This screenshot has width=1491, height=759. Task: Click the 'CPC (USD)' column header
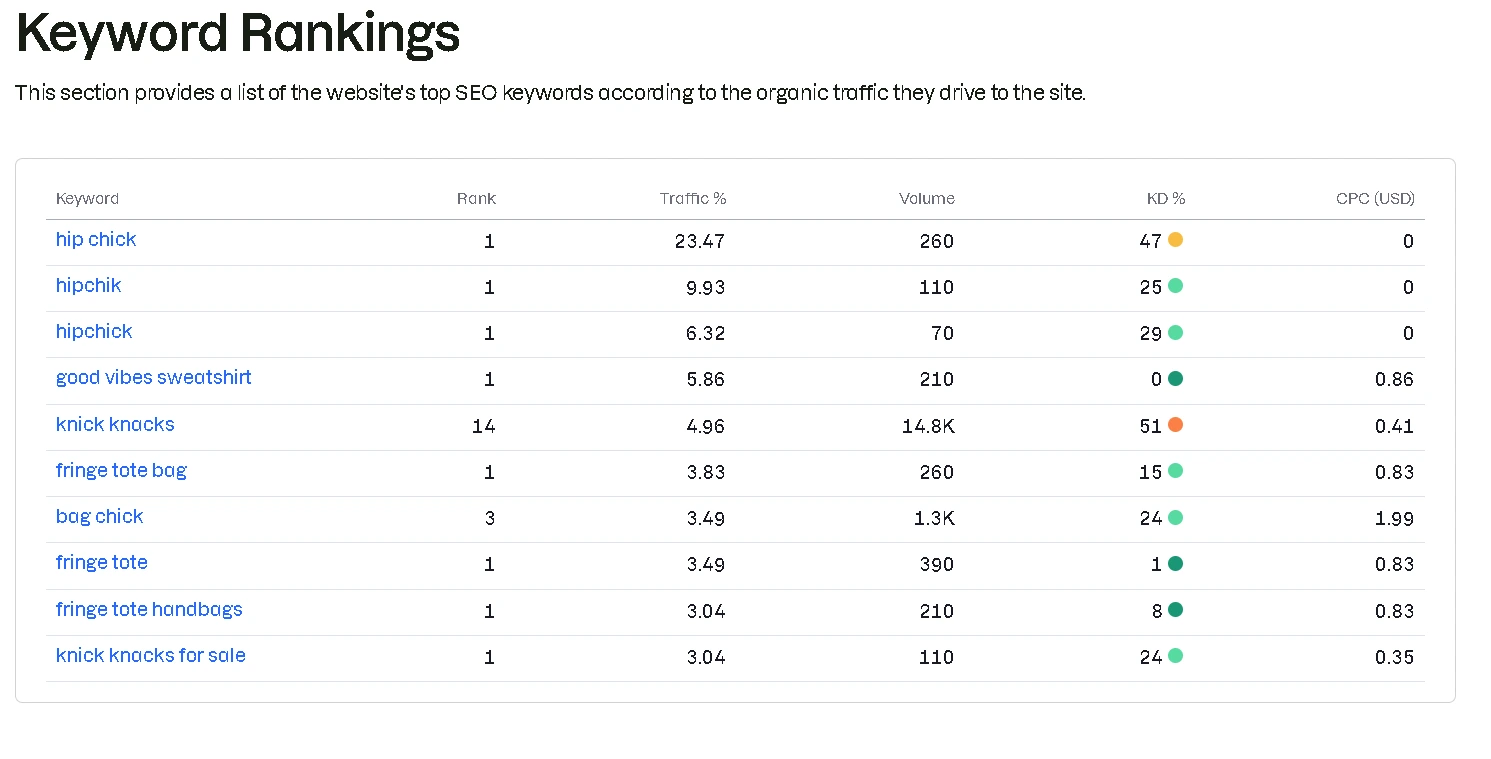click(1375, 199)
